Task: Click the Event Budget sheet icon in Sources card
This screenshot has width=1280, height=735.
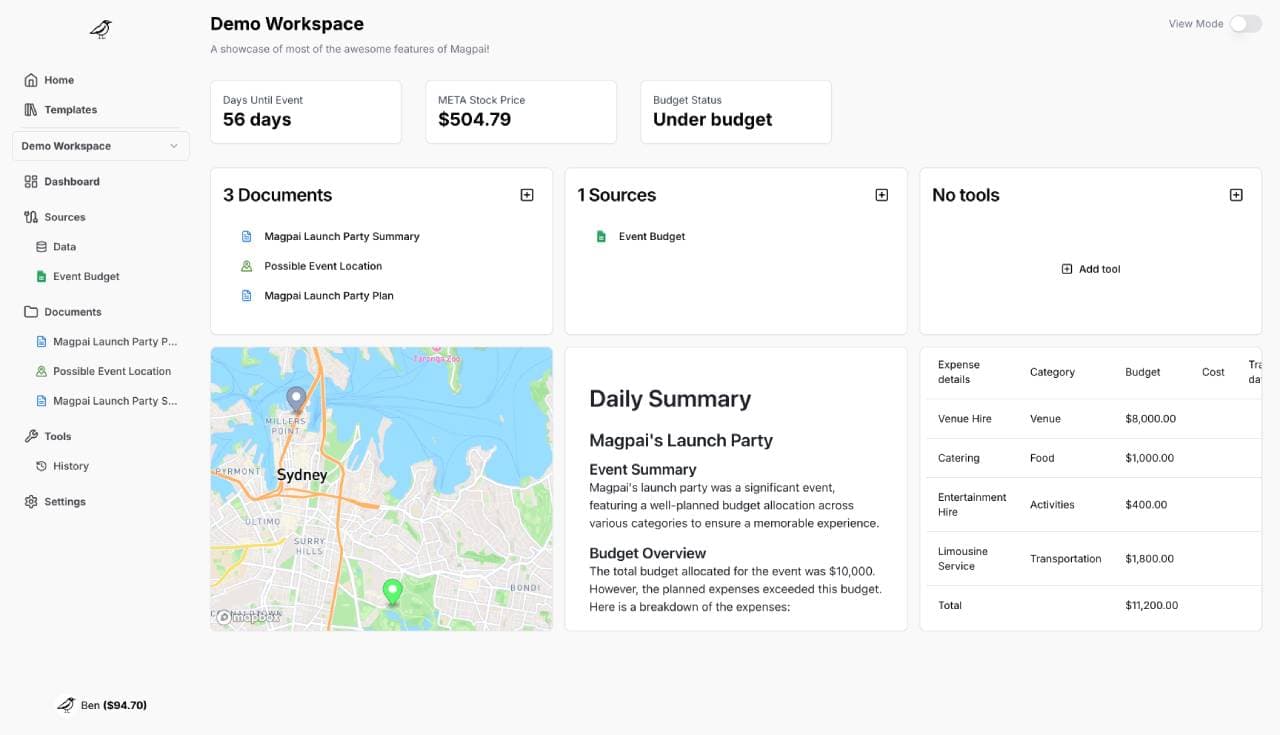Action: (601, 237)
